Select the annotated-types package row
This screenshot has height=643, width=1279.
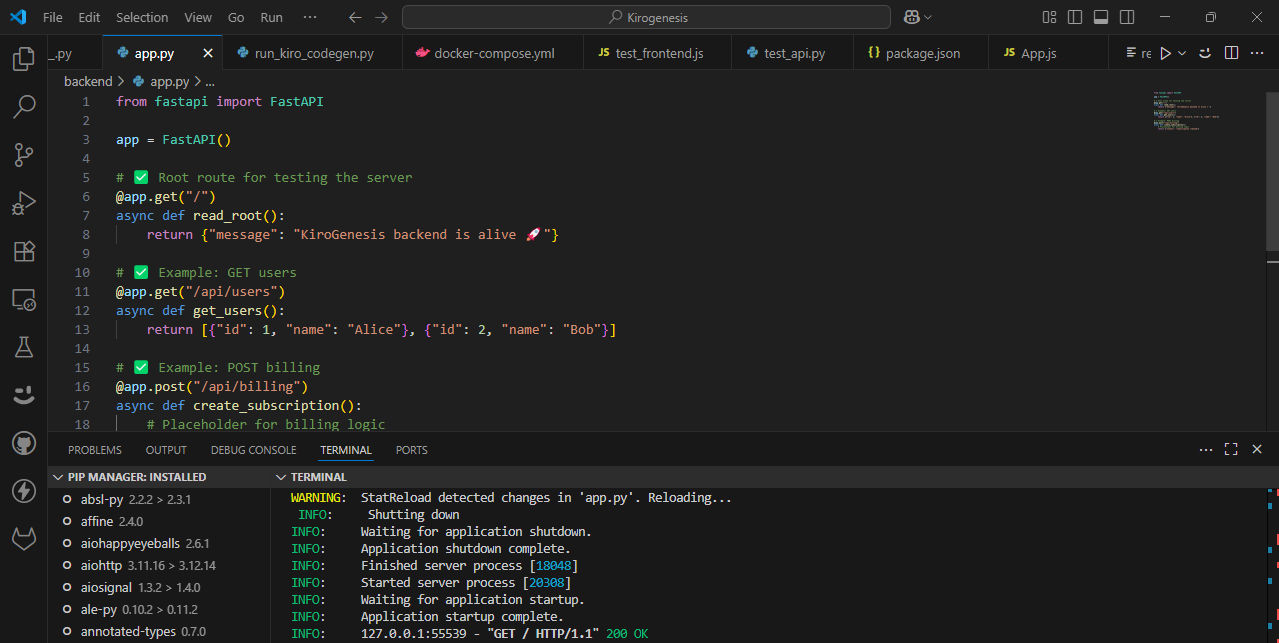coord(159,632)
